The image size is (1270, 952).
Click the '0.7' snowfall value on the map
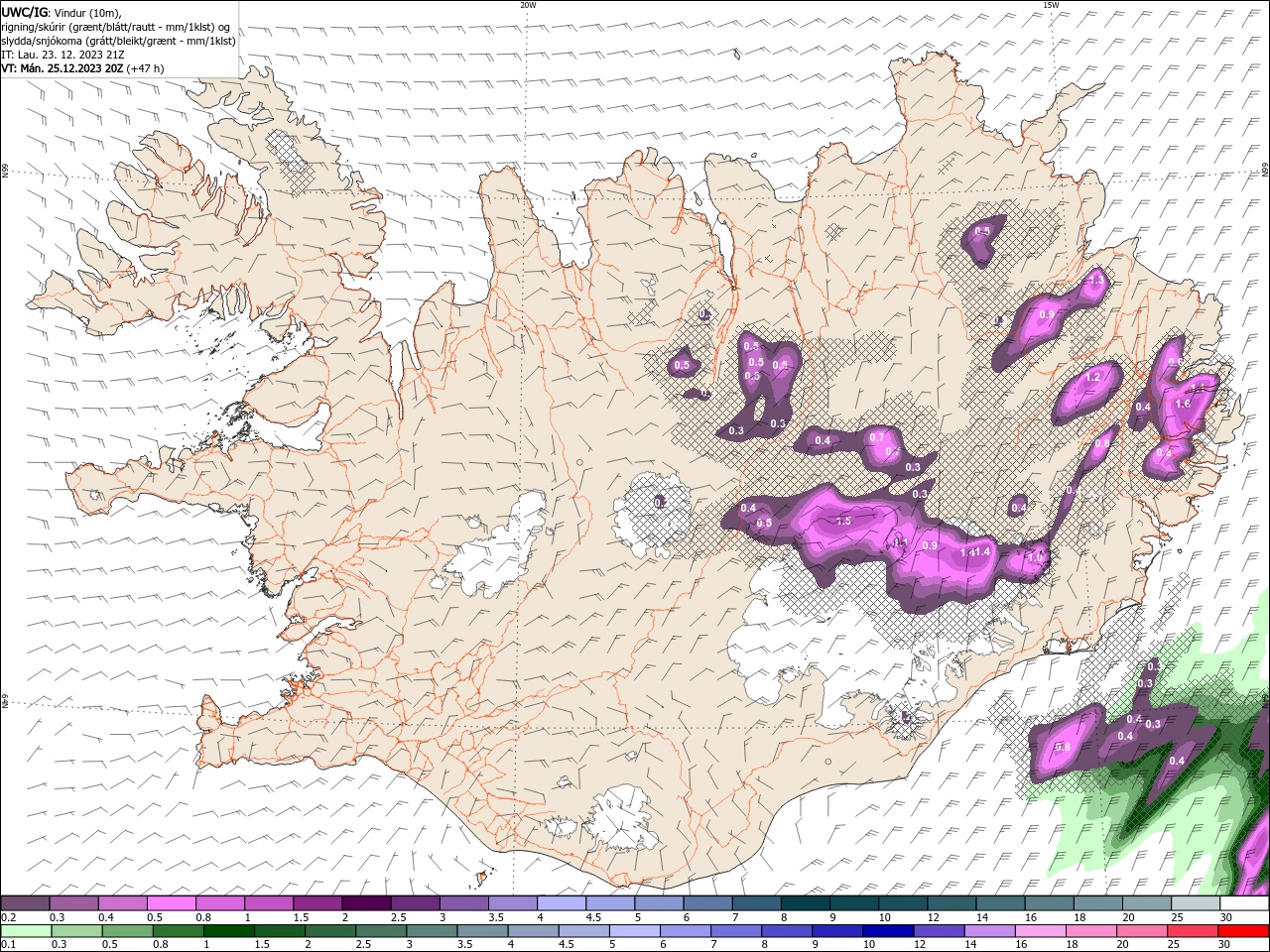pos(876,437)
